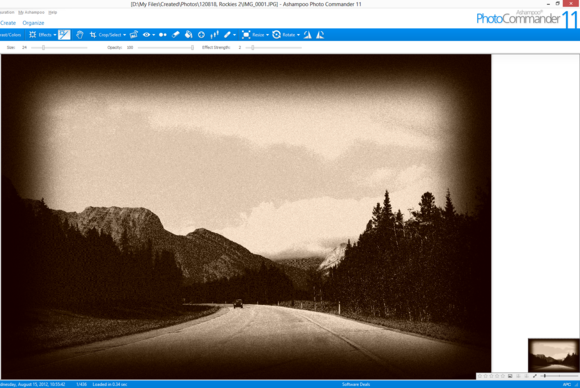580x388 pixels.
Task: Open the My Ashampoo menu
Action: pyautogui.click(x=31, y=12)
